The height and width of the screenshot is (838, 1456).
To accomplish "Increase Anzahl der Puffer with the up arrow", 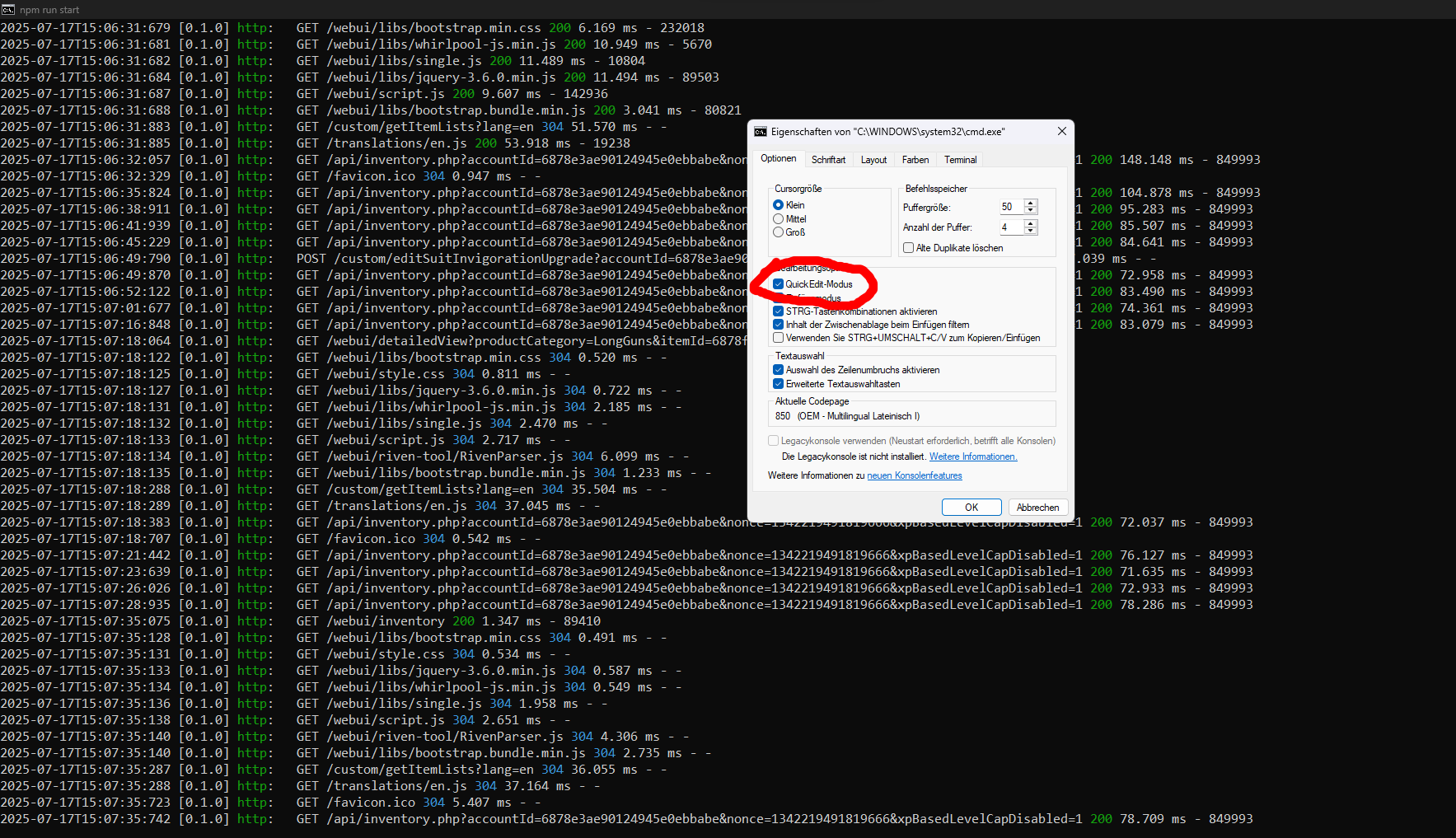I will [x=1030, y=222].
